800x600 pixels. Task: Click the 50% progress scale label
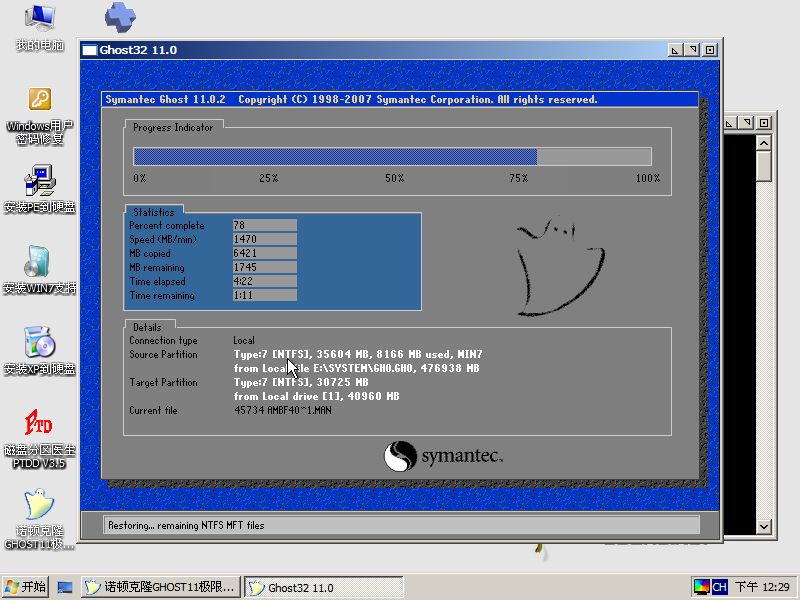point(394,178)
